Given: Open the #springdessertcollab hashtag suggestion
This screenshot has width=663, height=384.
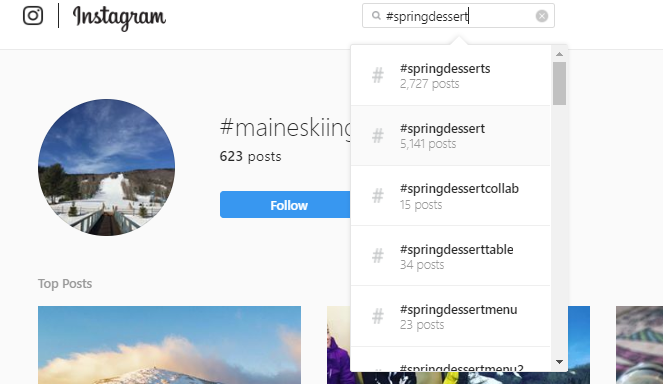Looking at the screenshot, I should [451, 196].
